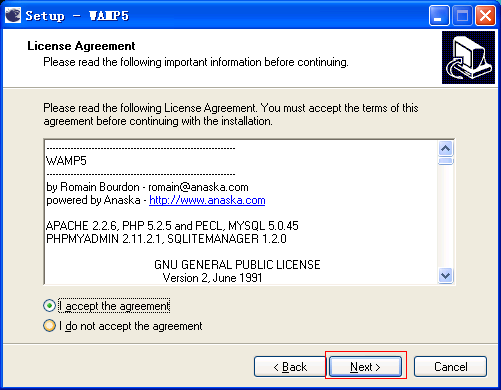
Task: Click the APACHE 2.2.6 version line in license
Action: pos(172,226)
